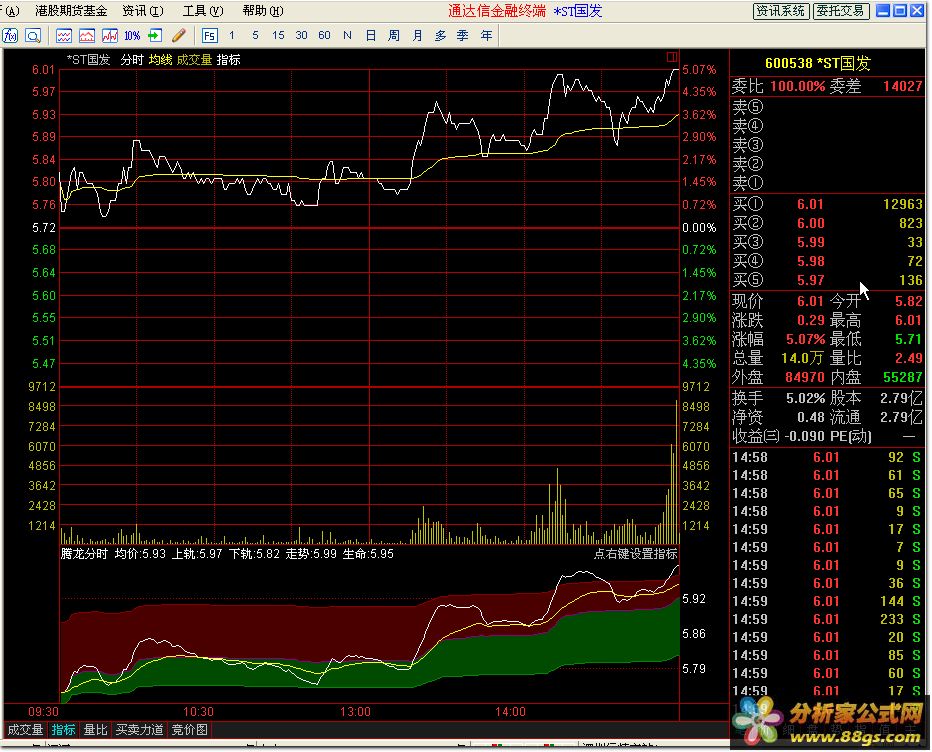Select the 量比 bottom tab
This screenshot has height=752, width=932.
coord(96,730)
